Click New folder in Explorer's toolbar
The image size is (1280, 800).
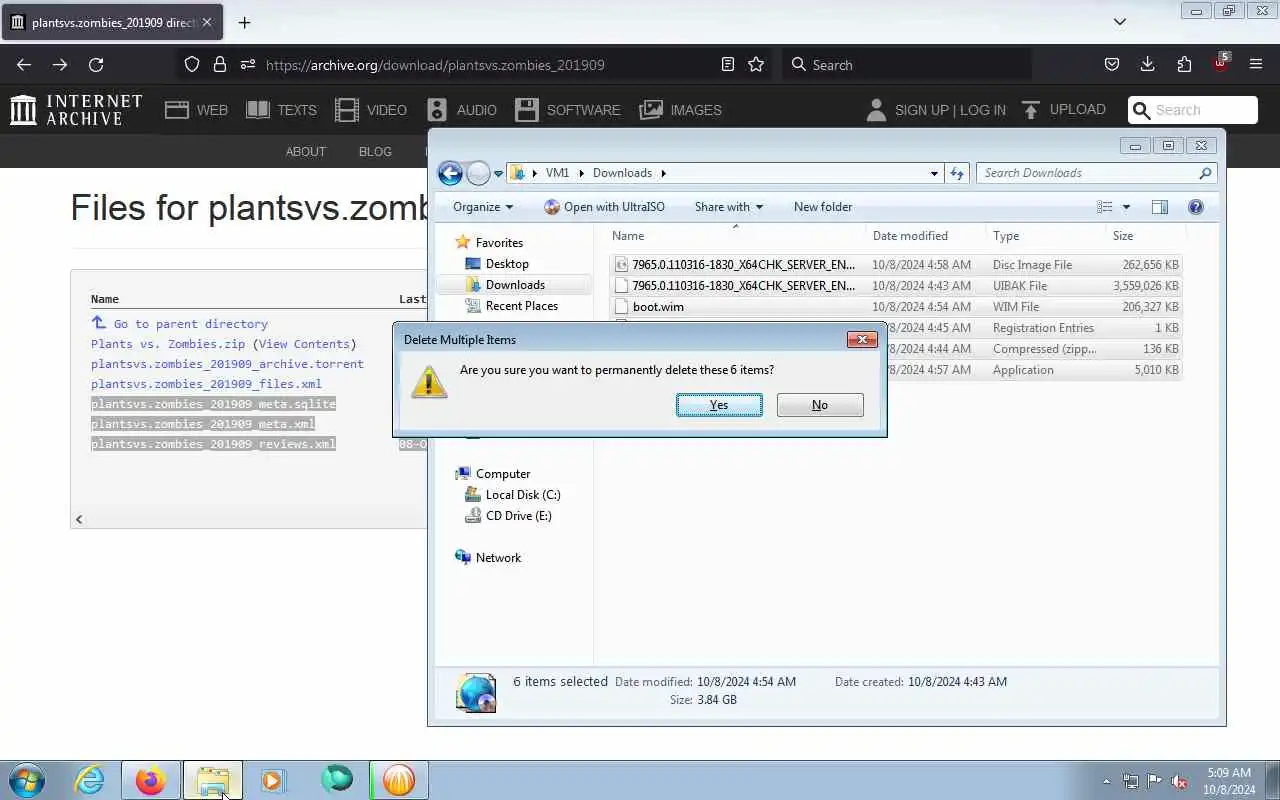823,207
